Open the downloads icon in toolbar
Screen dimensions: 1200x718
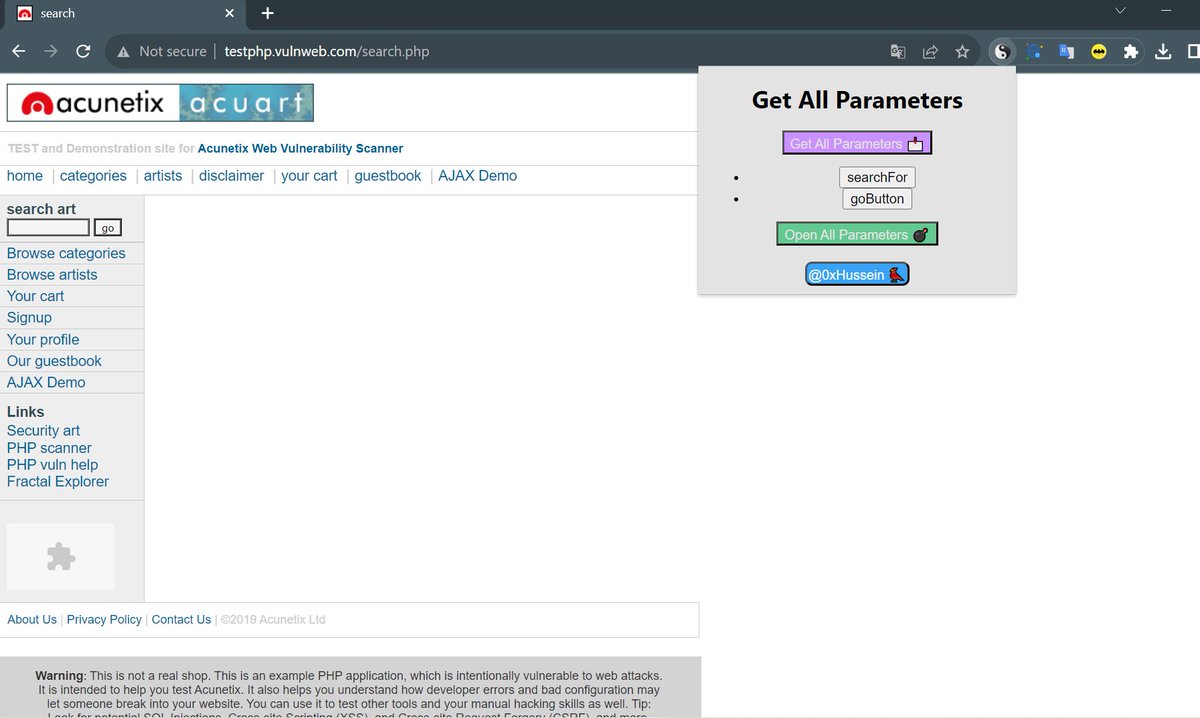point(1163,51)
